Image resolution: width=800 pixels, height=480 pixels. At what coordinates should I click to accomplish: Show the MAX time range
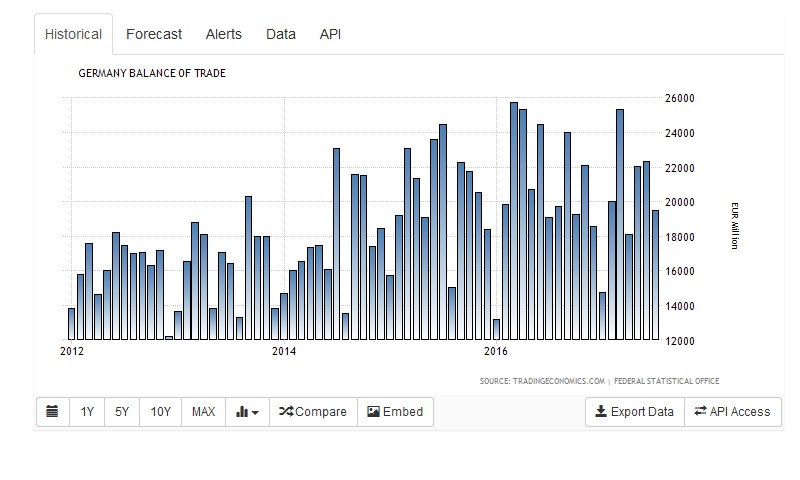(203, 411)
